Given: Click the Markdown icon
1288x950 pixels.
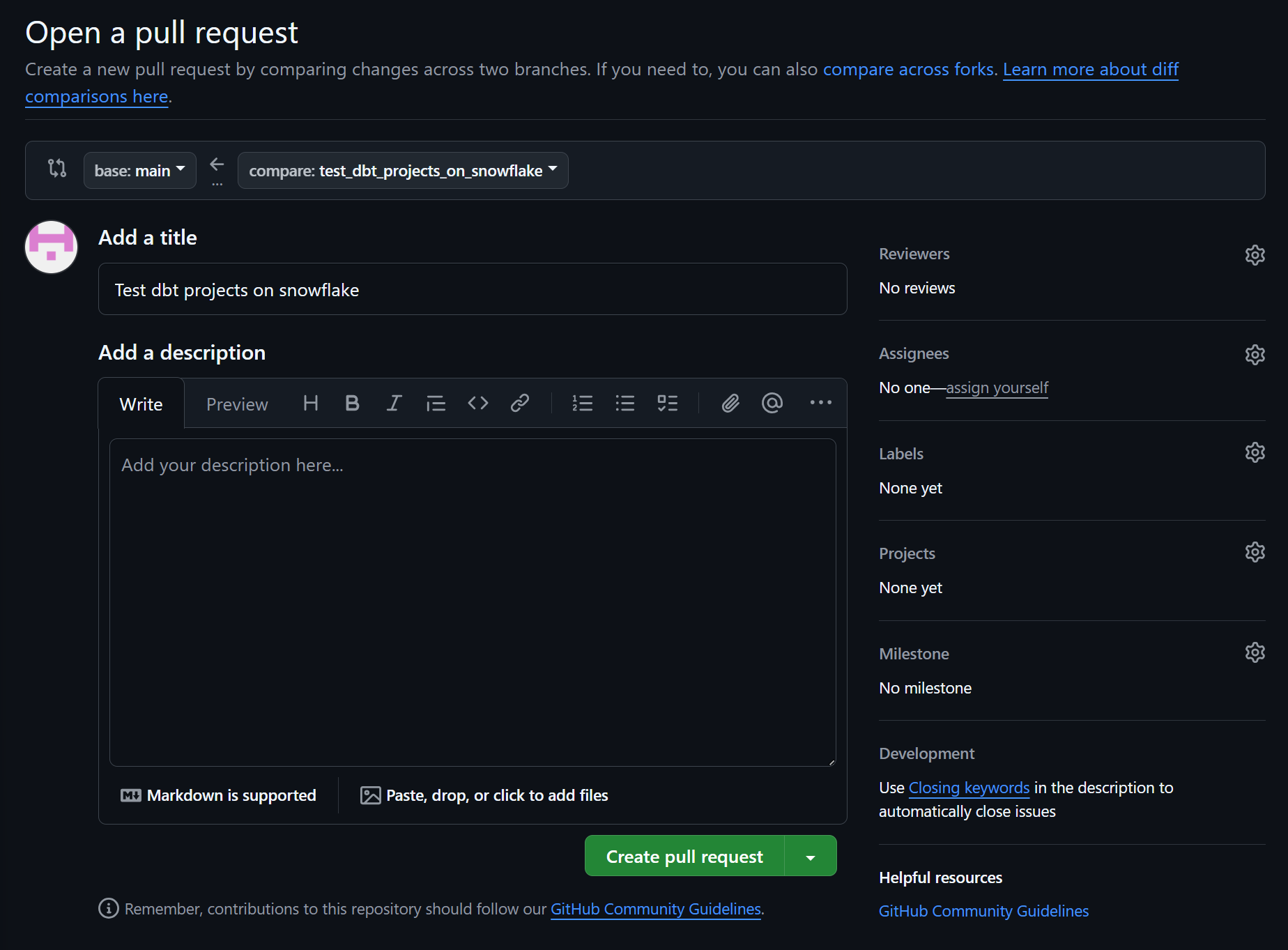Looking at the screenshot, I should [131, 795].
